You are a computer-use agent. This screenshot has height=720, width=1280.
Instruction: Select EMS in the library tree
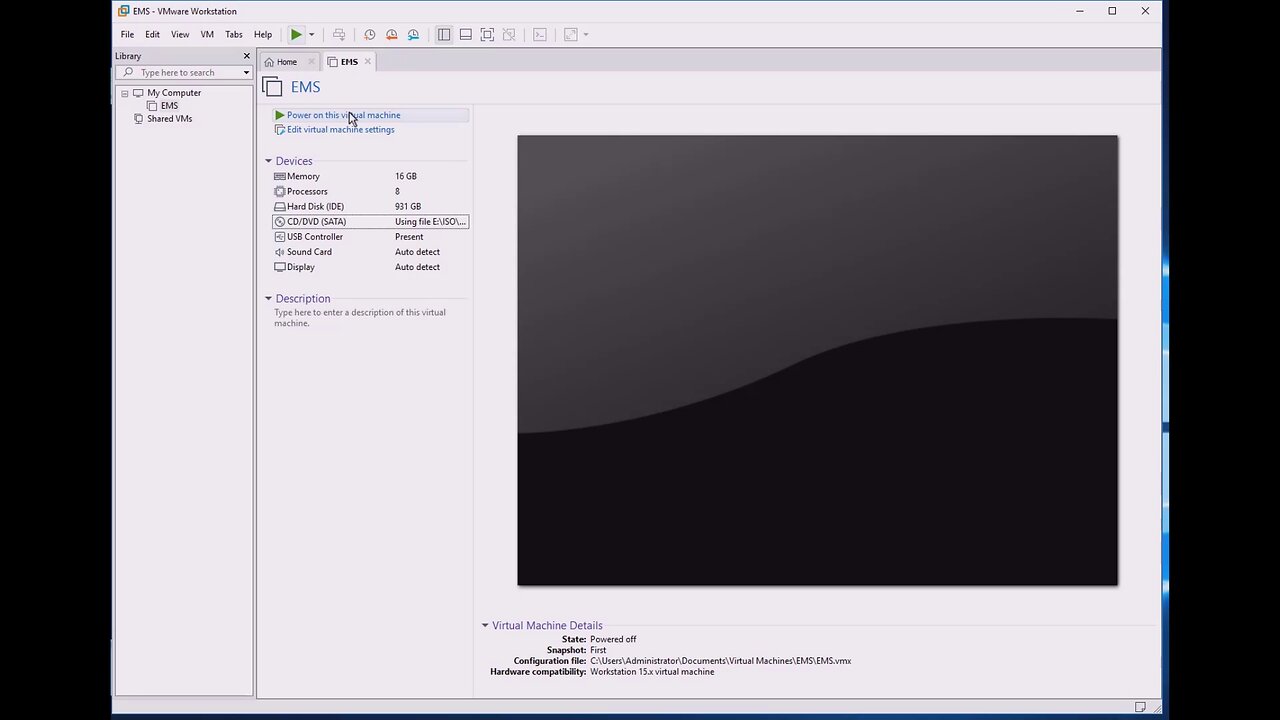pos(169,106)
